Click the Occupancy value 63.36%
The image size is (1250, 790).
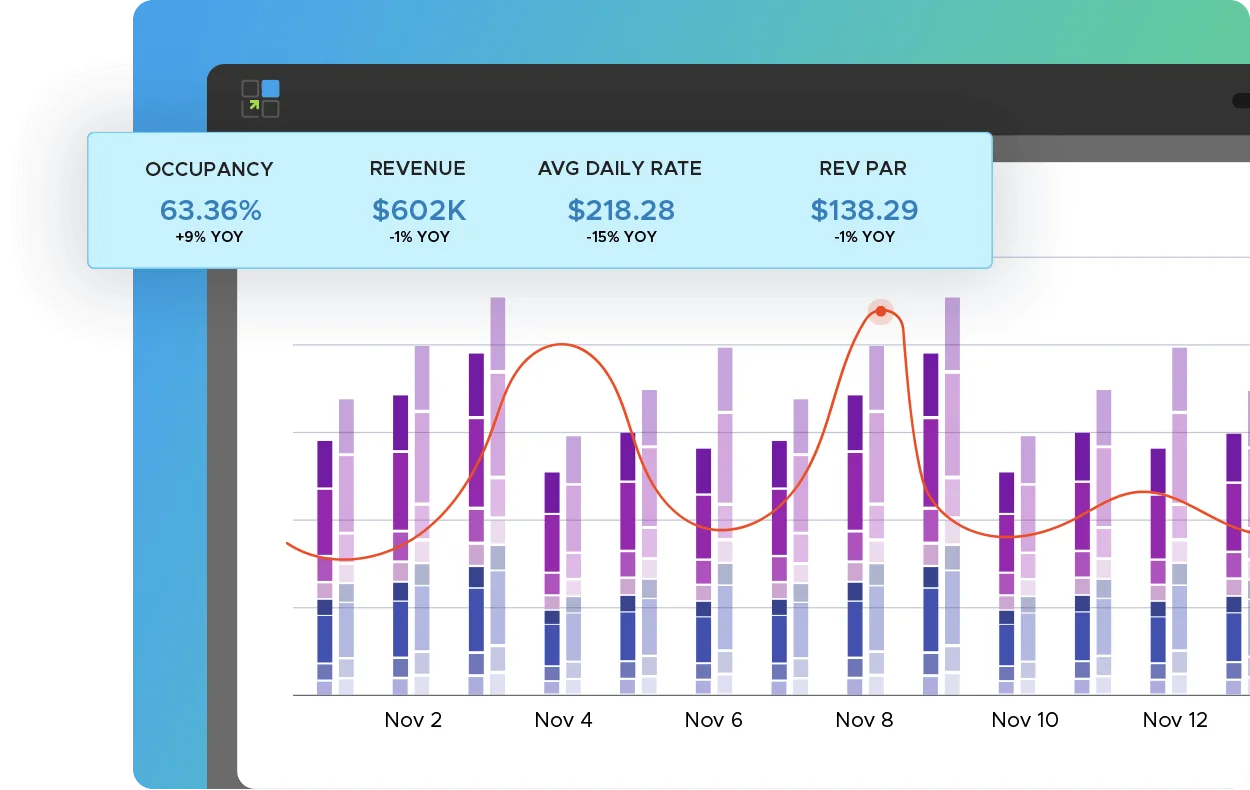(211, 210)
